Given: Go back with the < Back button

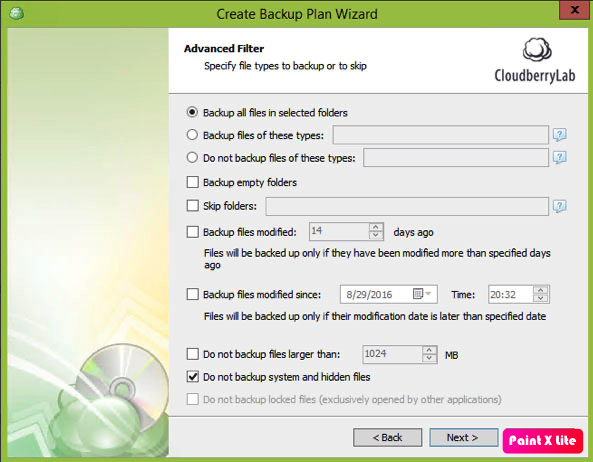Looking at the screenshot, I should pyautogui.click(x=388, y=437).
